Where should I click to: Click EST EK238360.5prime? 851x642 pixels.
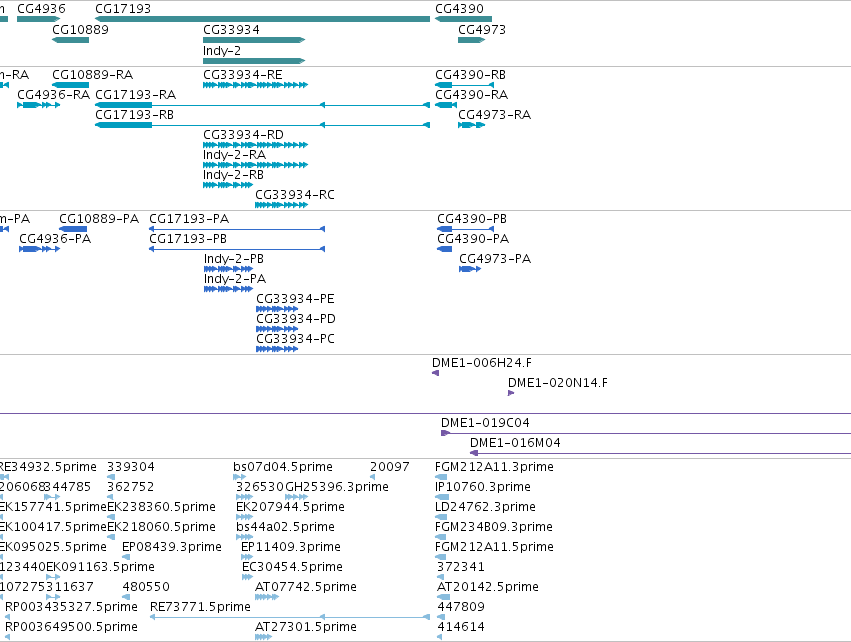click(161, 507)
